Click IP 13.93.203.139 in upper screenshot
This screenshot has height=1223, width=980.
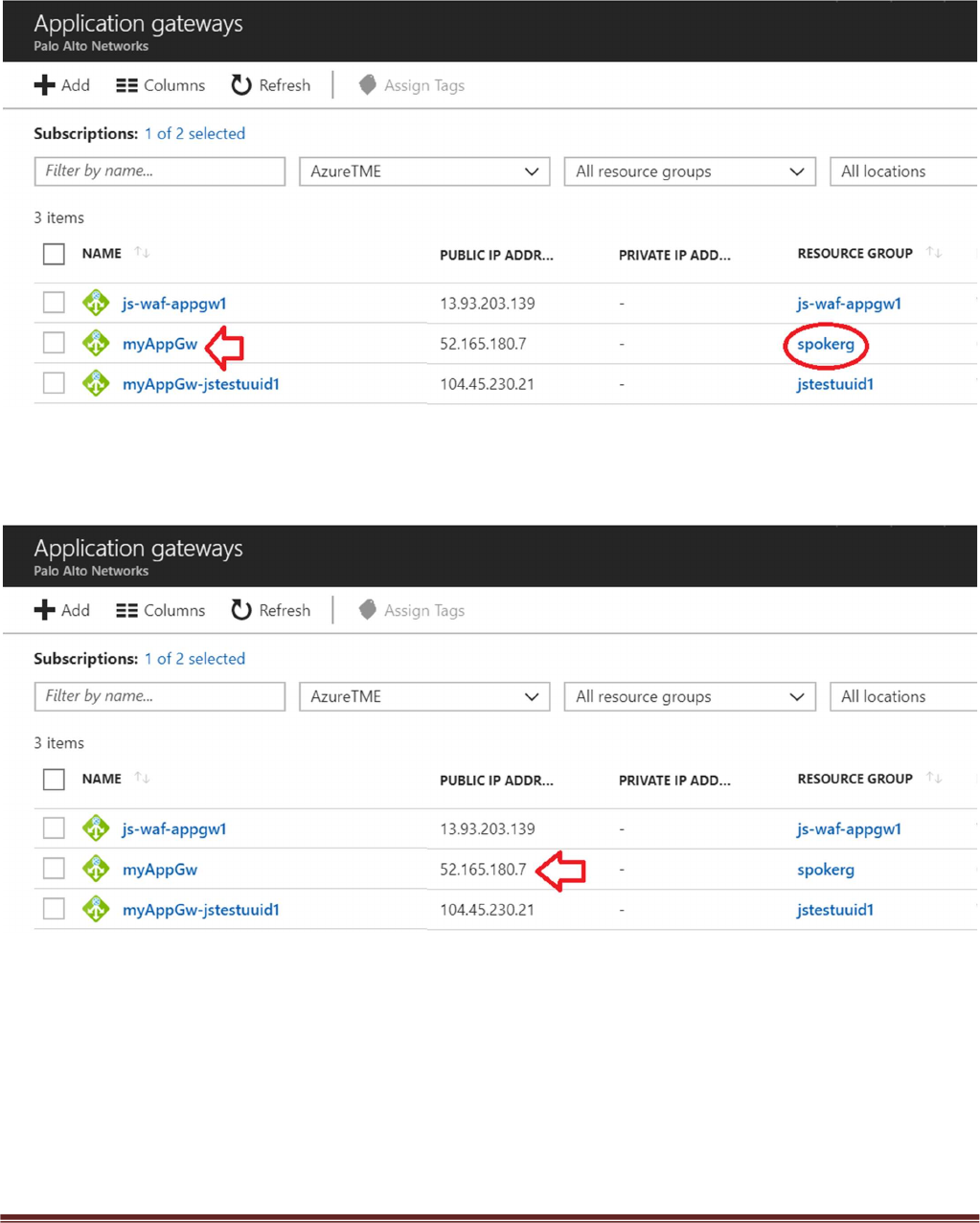pyautogui.click(x=488, y=304)
